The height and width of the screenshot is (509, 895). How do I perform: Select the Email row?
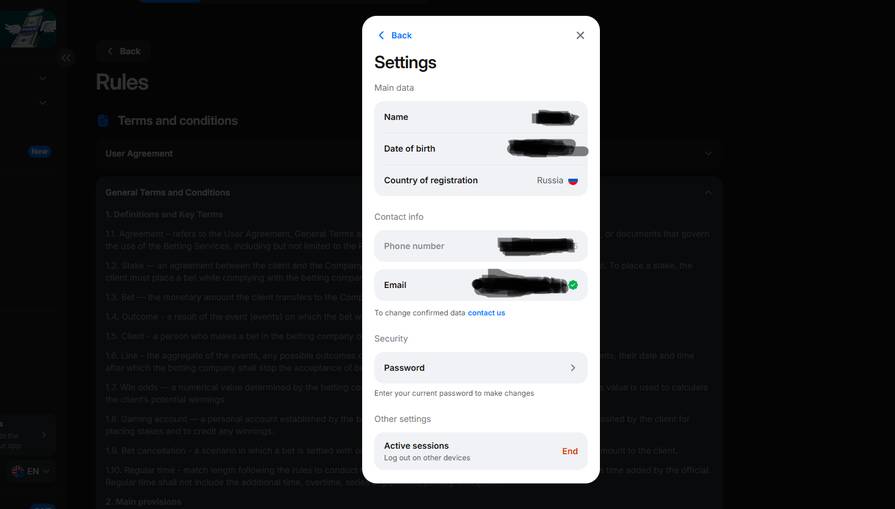481,285
